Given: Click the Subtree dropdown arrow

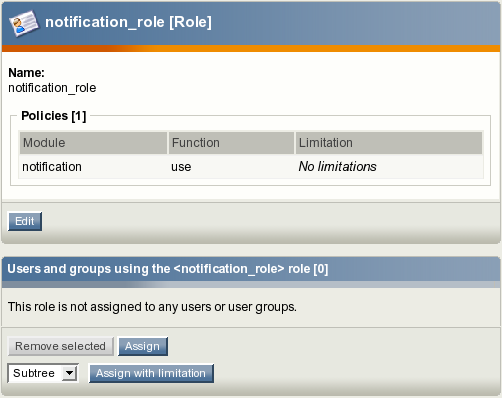Looking at the screenshot, I should tap(69, 373).
